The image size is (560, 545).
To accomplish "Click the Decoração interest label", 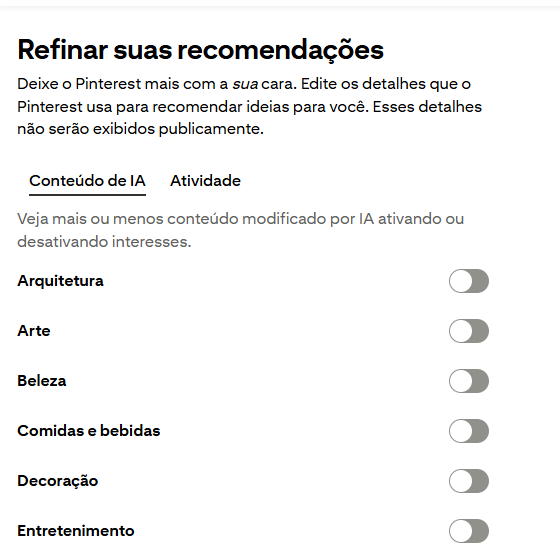I will tap(58, 481).
